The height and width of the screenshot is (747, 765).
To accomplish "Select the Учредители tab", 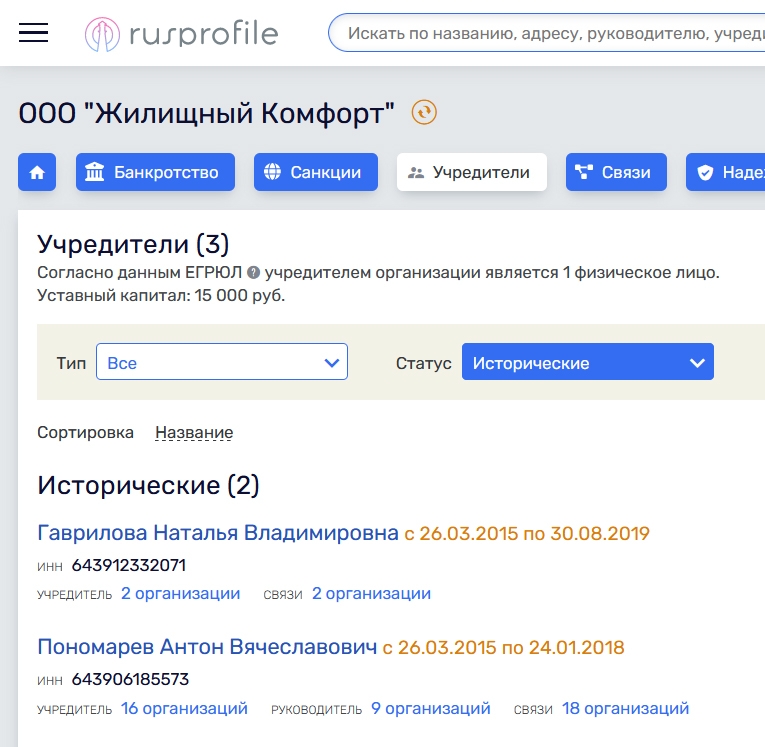I will click(472, 172).
